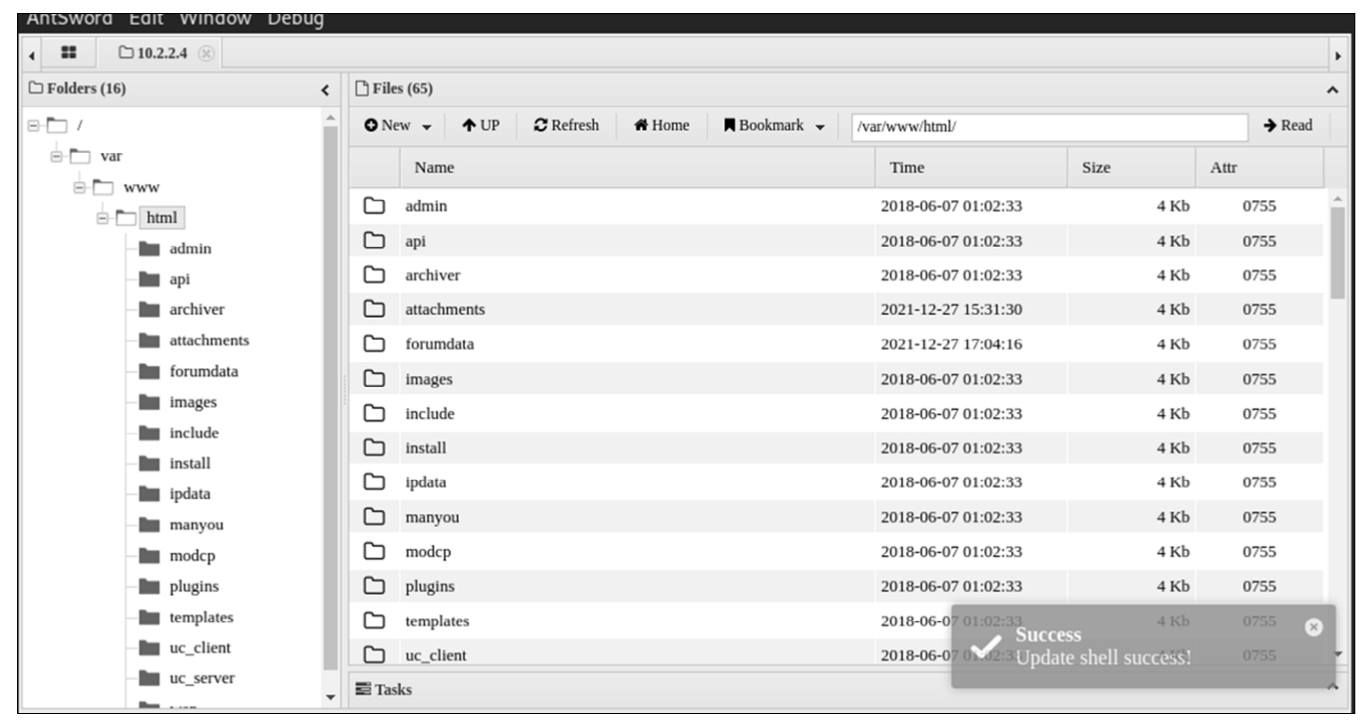Select the api folder in the tree
The width and height of the screenshot is (1371, 727).
[x=180, y=279]
